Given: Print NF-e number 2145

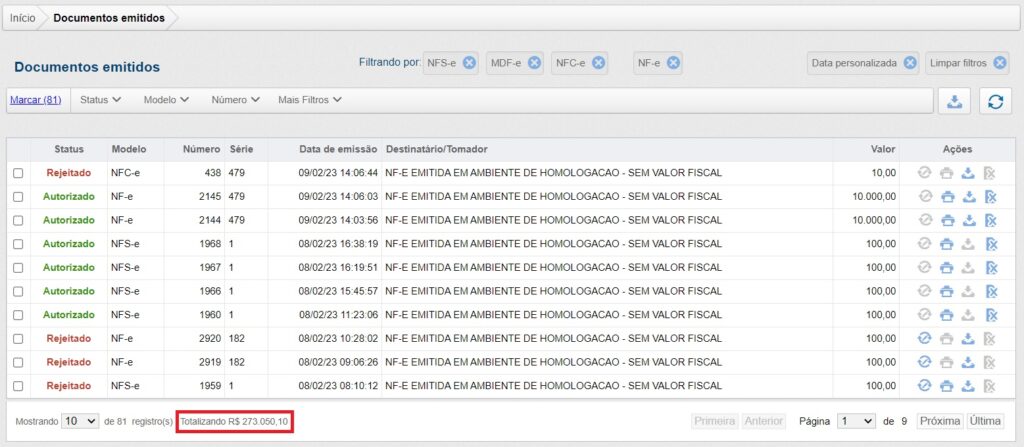Looking at the screenshot, I should coord(946,197).
